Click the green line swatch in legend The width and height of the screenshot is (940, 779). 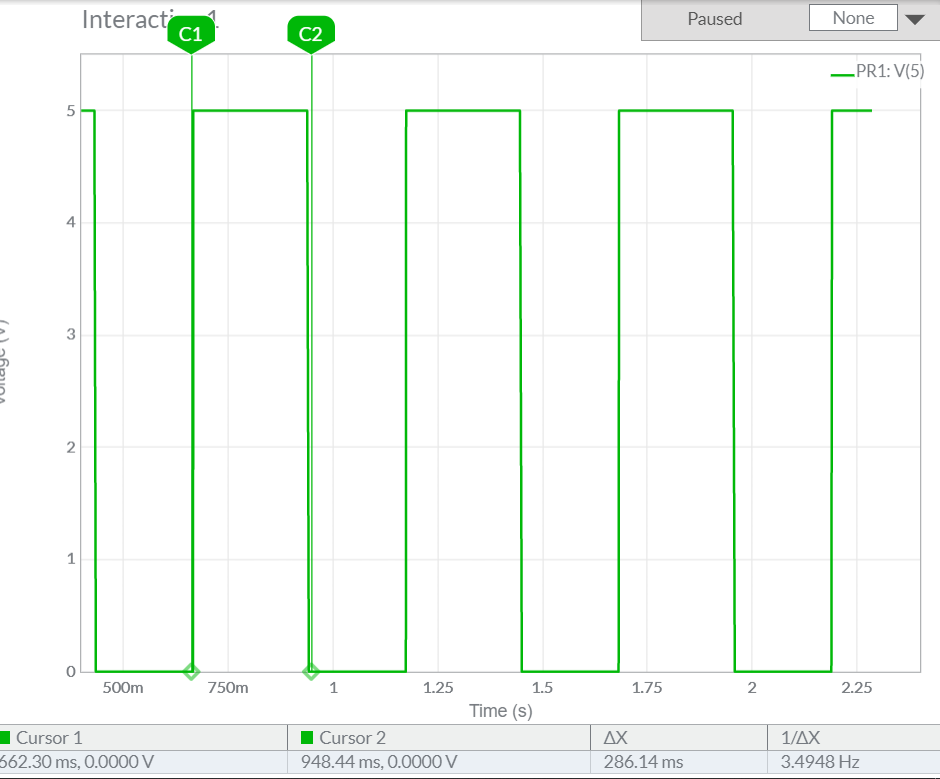click(842, 73)
